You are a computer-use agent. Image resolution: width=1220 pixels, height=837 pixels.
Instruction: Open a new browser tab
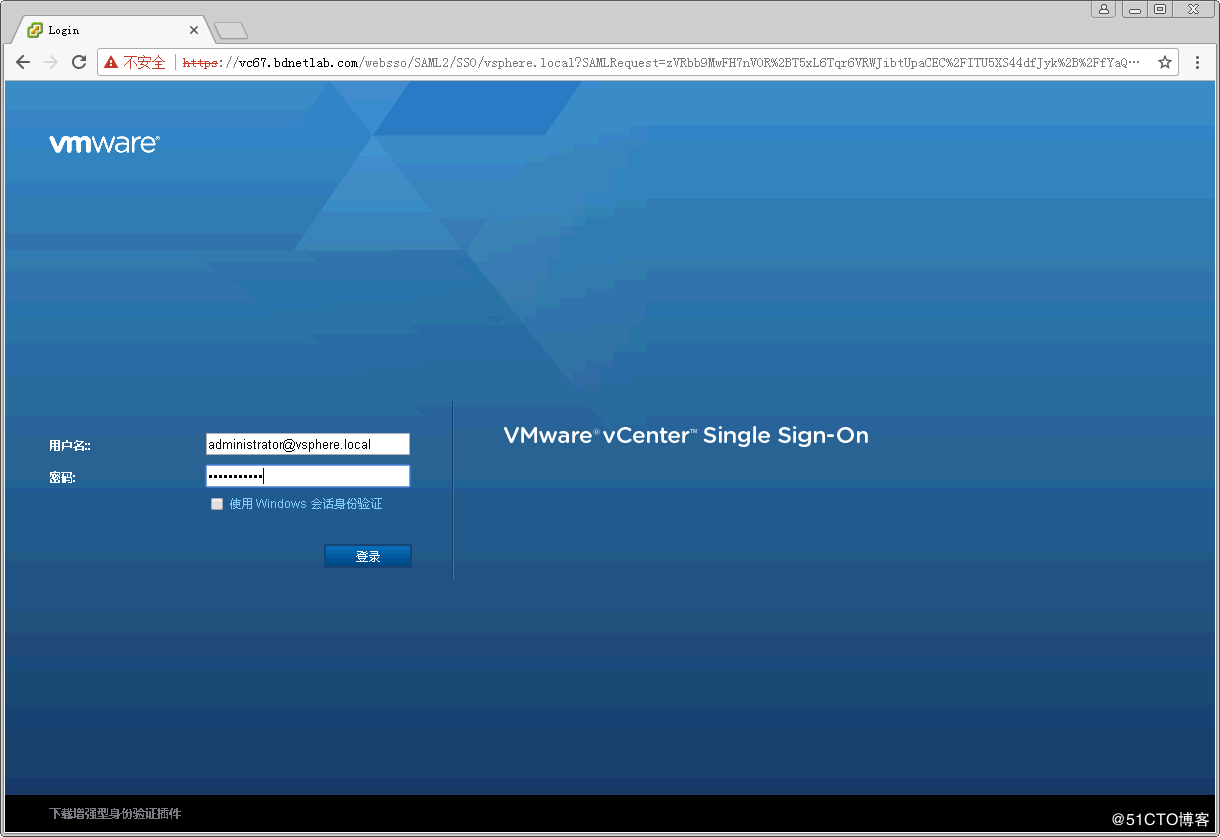click(231, 31)
